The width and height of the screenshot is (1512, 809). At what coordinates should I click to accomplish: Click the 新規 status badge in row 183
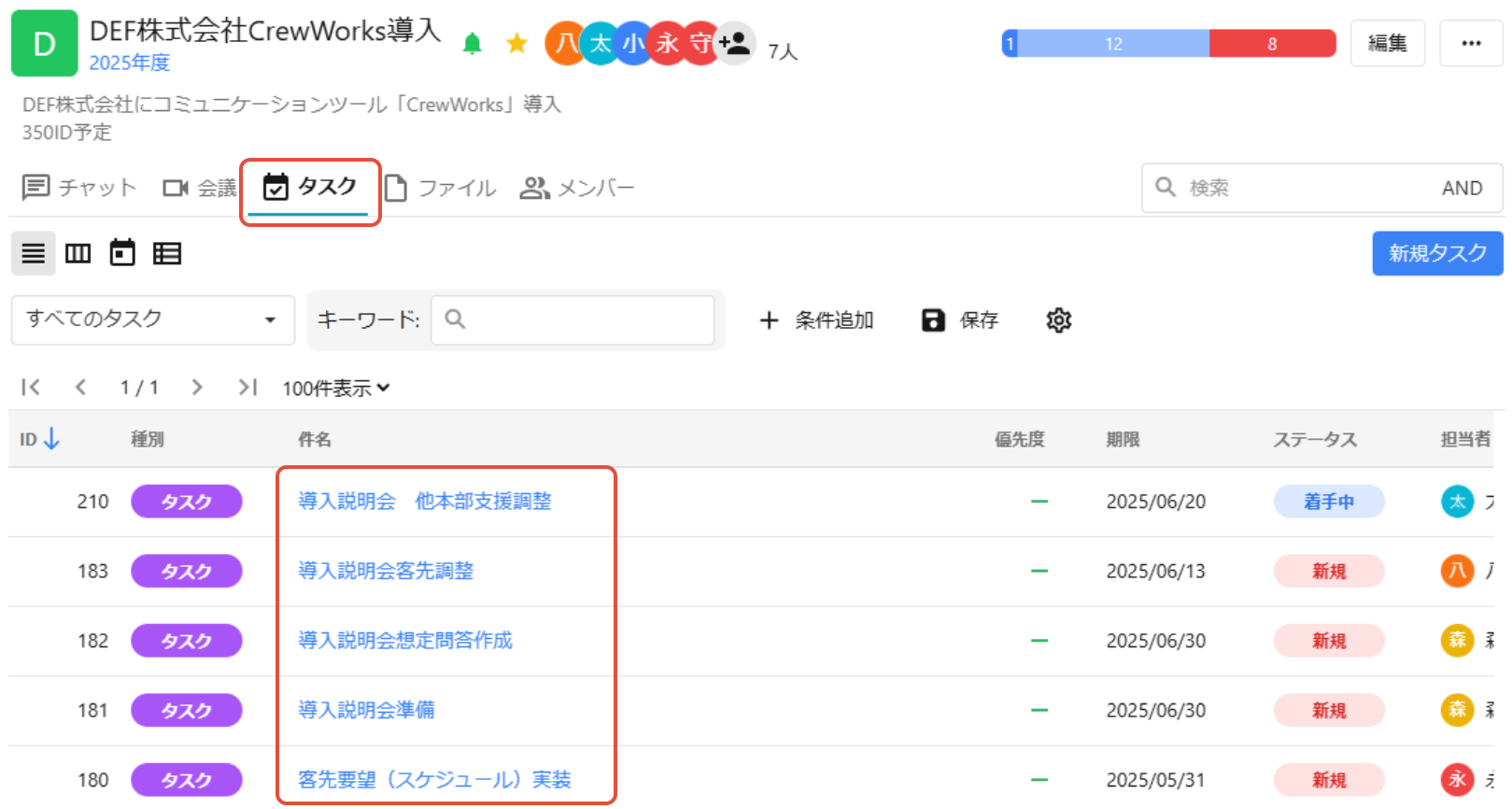1329,571
